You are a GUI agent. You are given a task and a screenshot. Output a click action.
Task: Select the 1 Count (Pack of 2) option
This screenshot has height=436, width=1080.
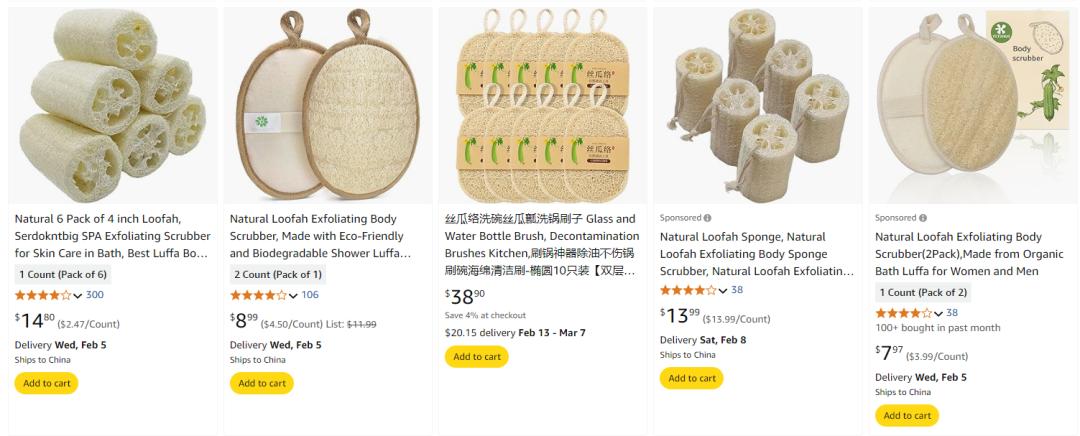click(x=923, y=292)
